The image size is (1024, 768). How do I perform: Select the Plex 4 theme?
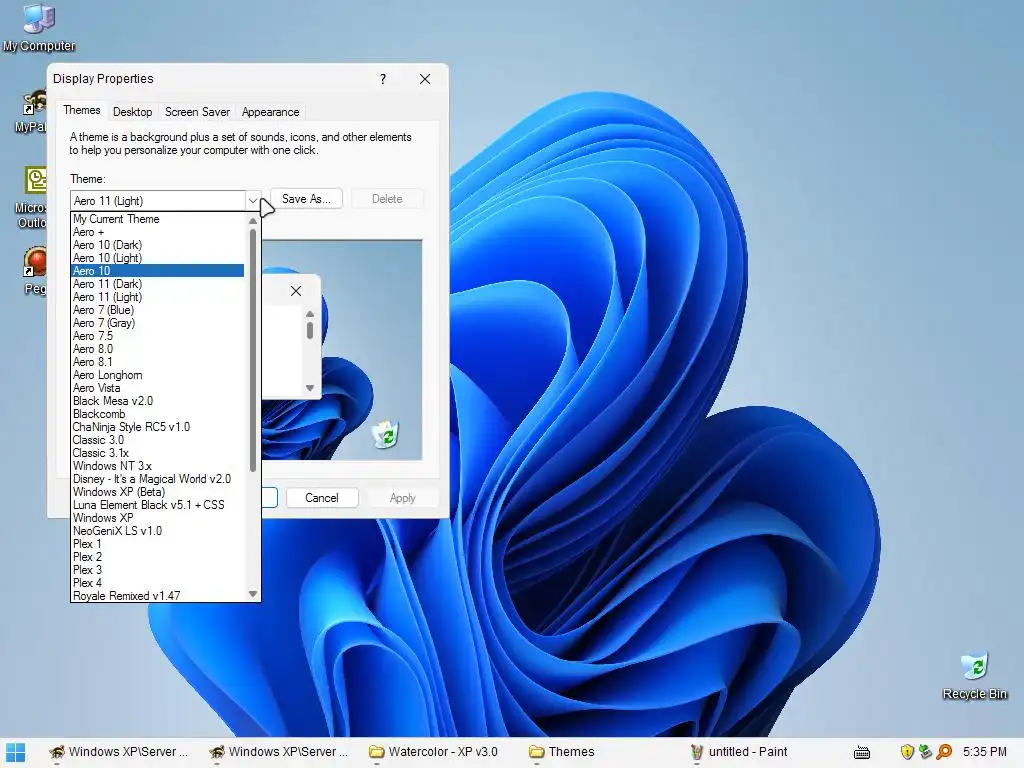pyautogui.click(x=157, y=583)
